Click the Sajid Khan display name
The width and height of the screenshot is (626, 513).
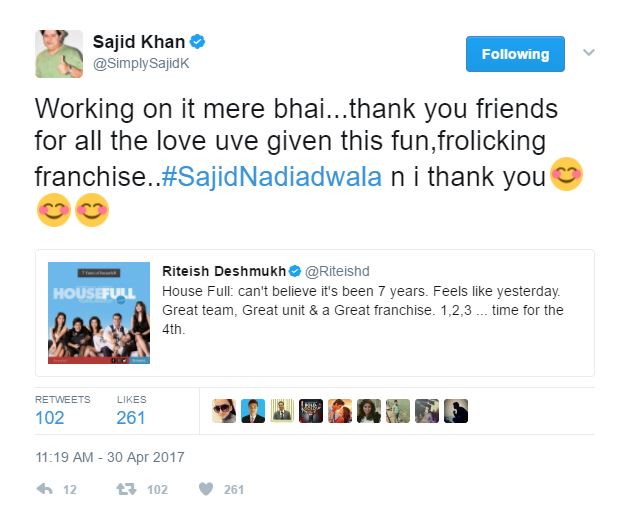click(x=139, y=42)
